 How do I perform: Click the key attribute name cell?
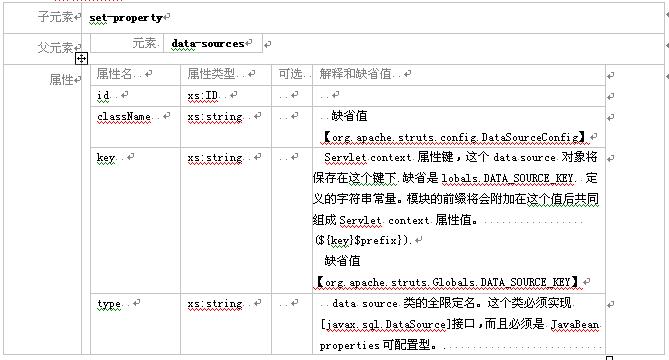(135, 220)
